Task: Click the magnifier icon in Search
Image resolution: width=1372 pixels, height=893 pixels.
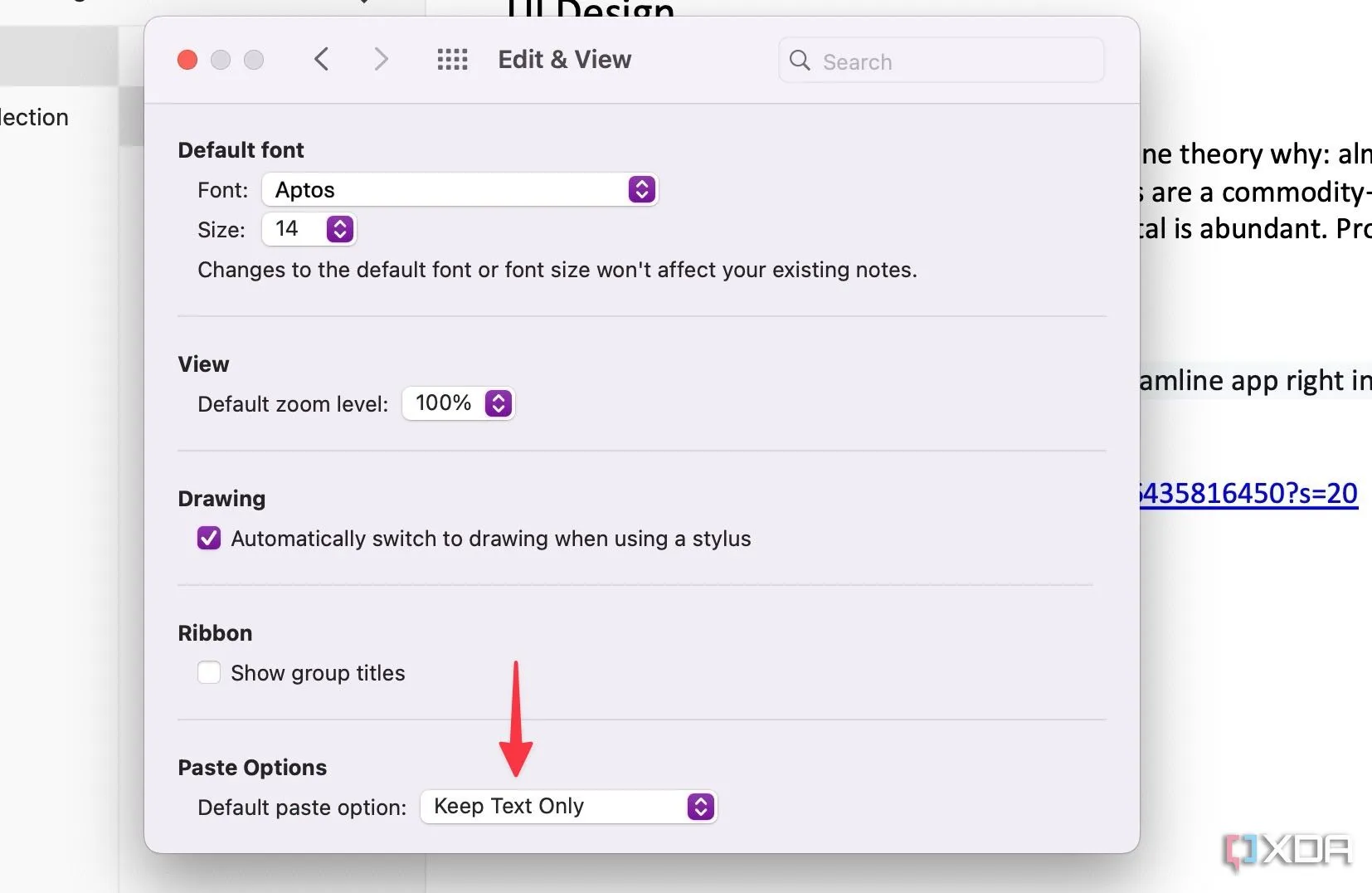Action: tap(800, 60)
